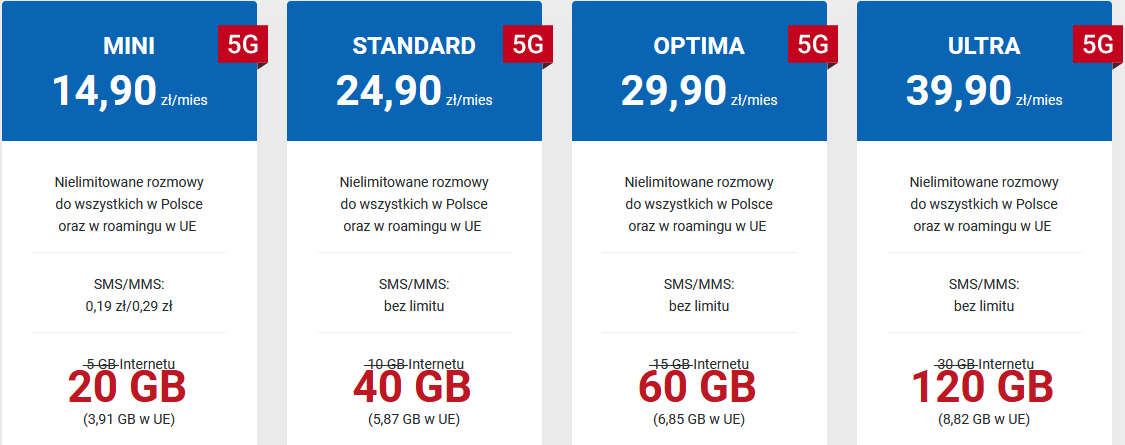Select the MINI plan title
The image size is (1125, 445).
(129, 46)
